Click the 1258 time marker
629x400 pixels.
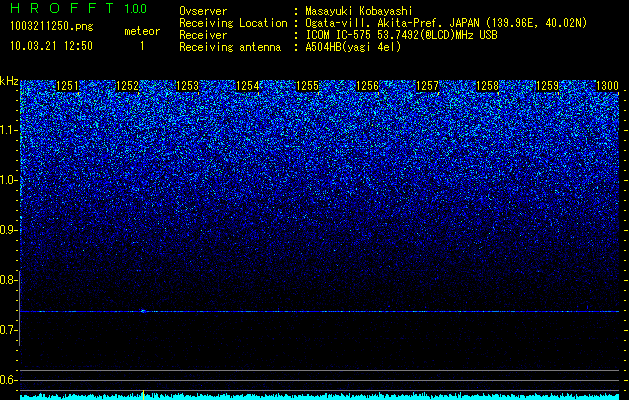click(487, 86)
